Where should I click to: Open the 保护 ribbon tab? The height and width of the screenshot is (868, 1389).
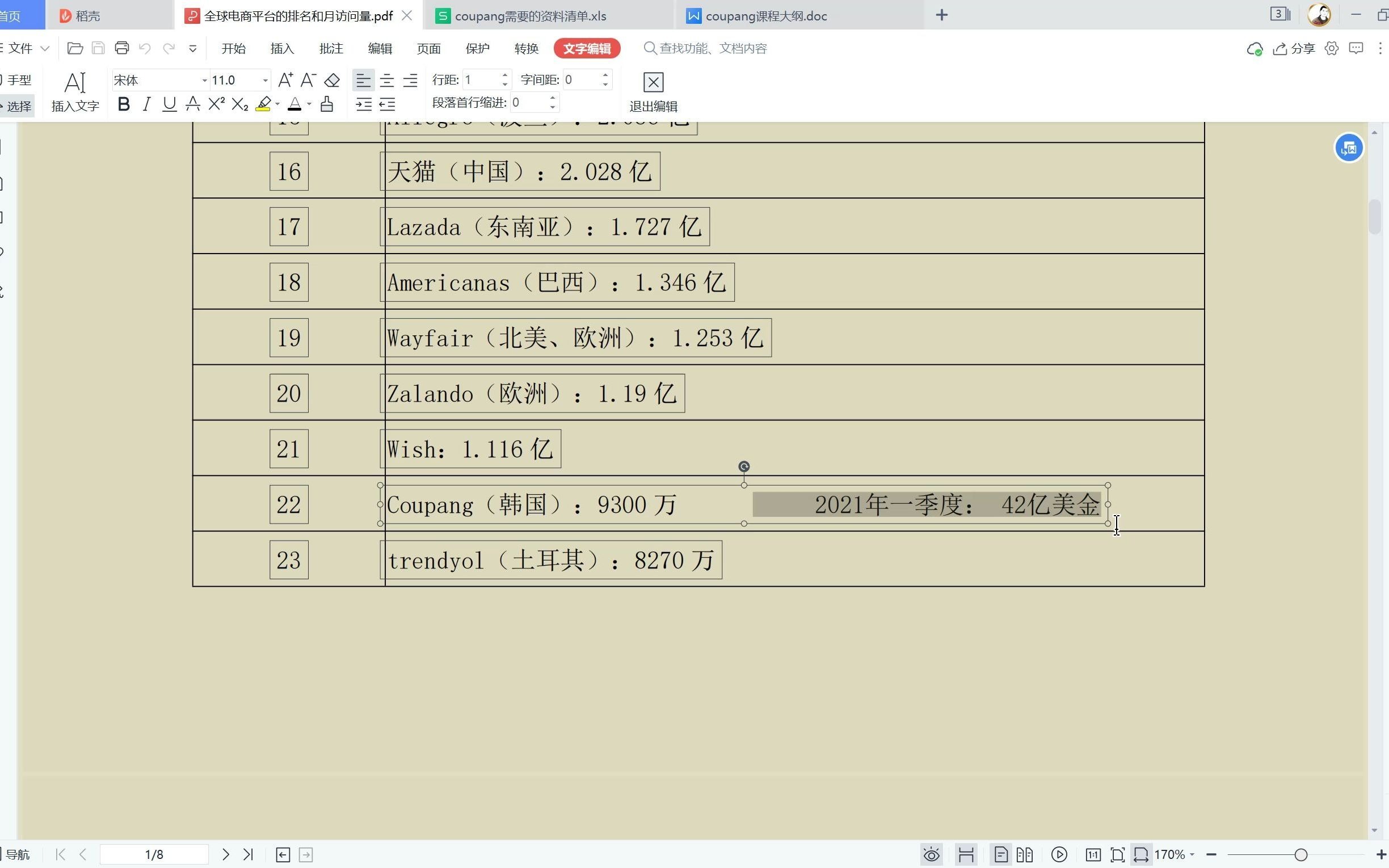pyautogui.click(x=478, y=48)
